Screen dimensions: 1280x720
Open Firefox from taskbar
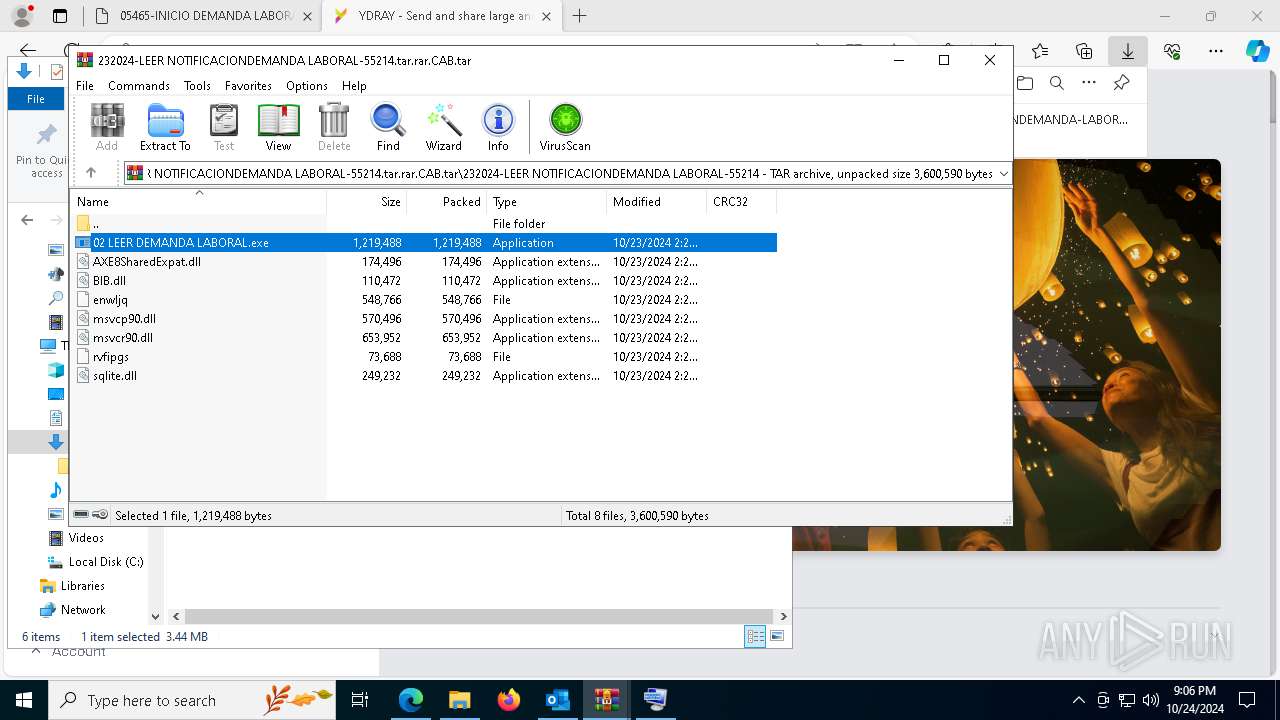509,700
